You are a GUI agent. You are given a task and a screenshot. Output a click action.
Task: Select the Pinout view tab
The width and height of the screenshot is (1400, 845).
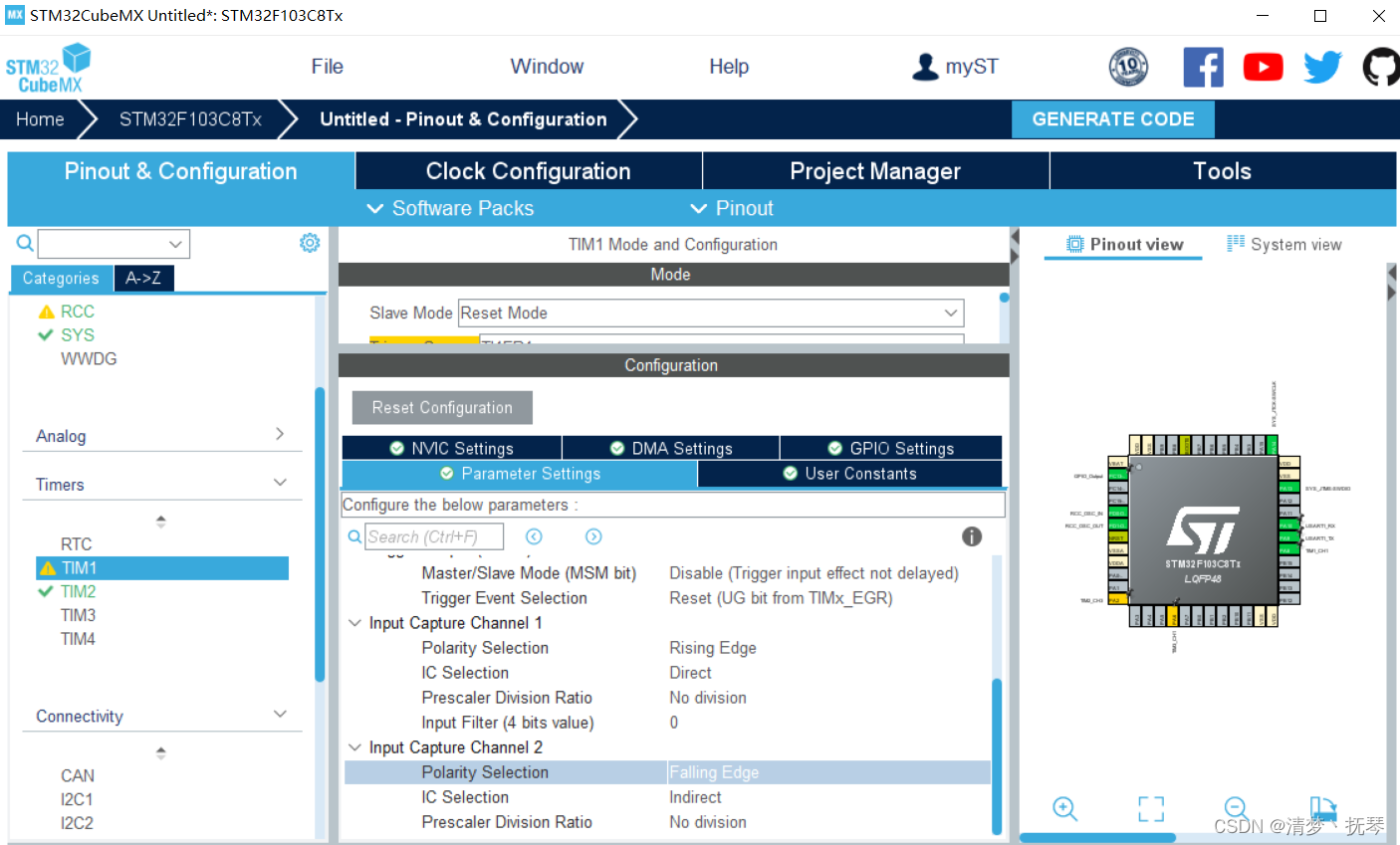[1124, 245]
